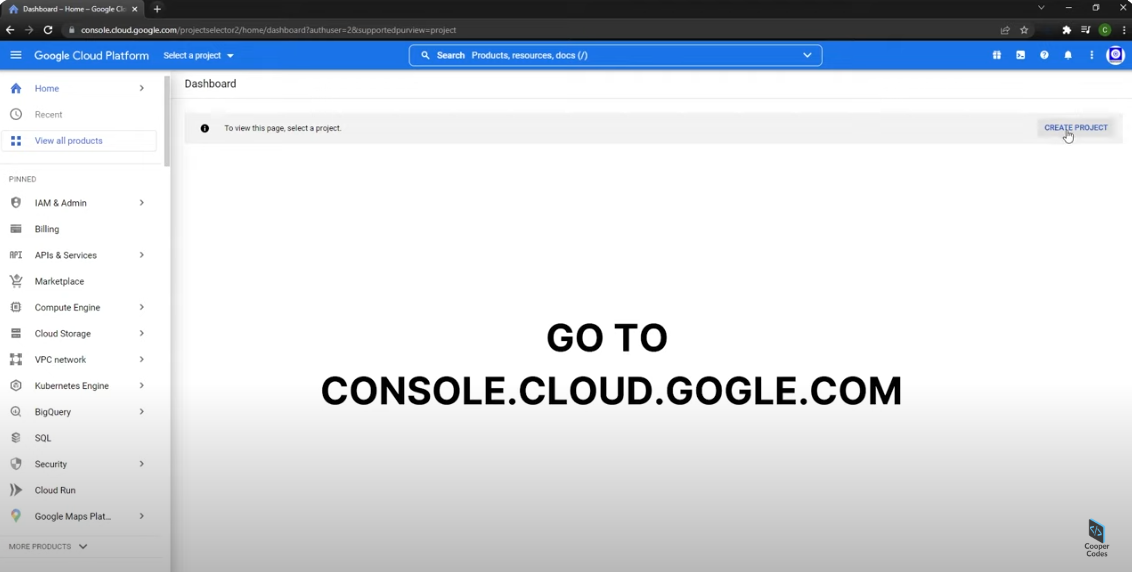Expand the search bar dropdown arrow
1132x572 pixels.
[x=807, y=56]
